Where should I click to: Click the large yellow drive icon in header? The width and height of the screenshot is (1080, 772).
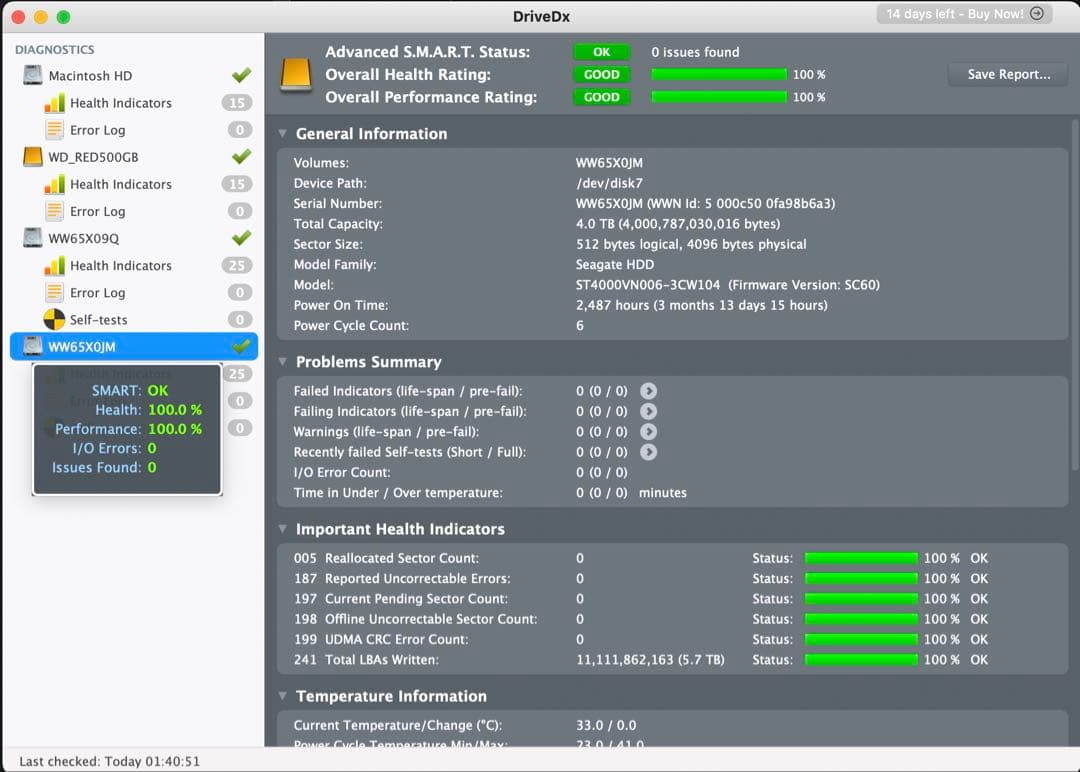[x=296, y=74]
